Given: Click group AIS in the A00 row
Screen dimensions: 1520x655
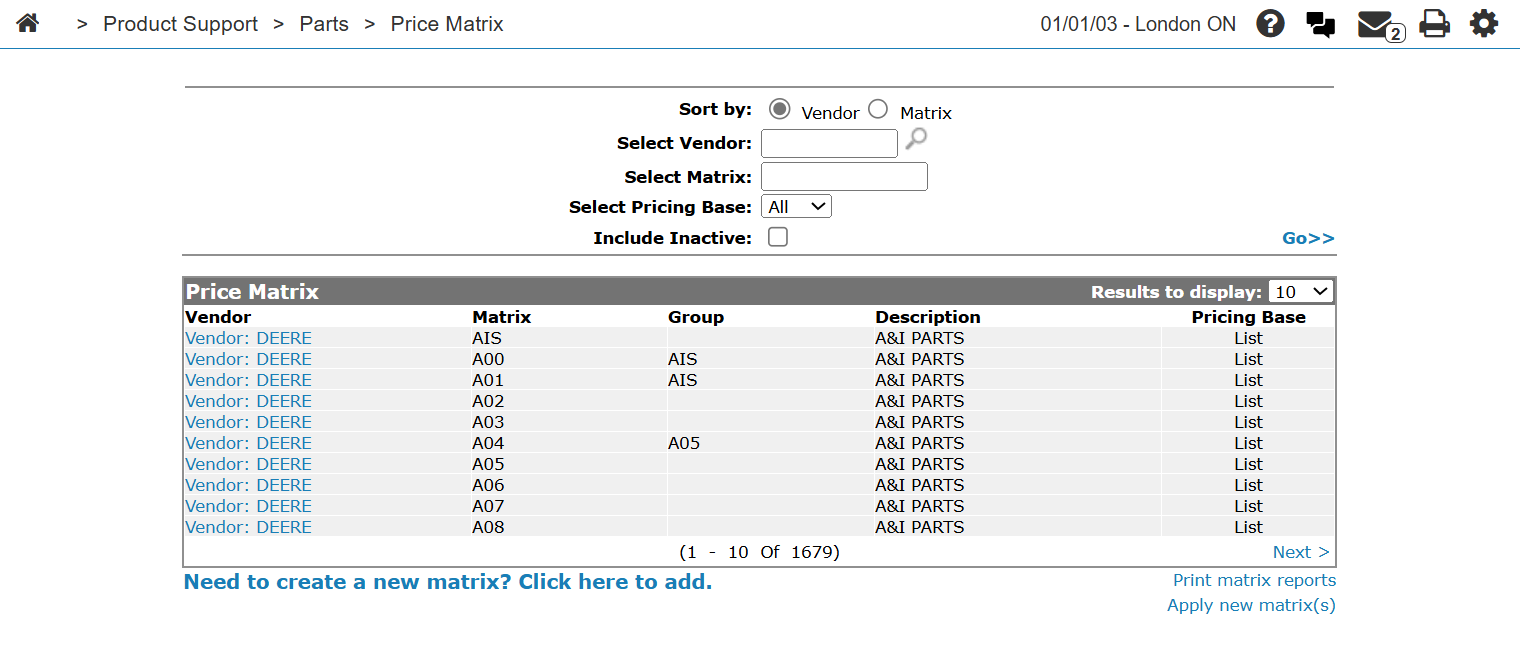Looking at the screenshot, I should pyautogui.click(x=683, y=359).
